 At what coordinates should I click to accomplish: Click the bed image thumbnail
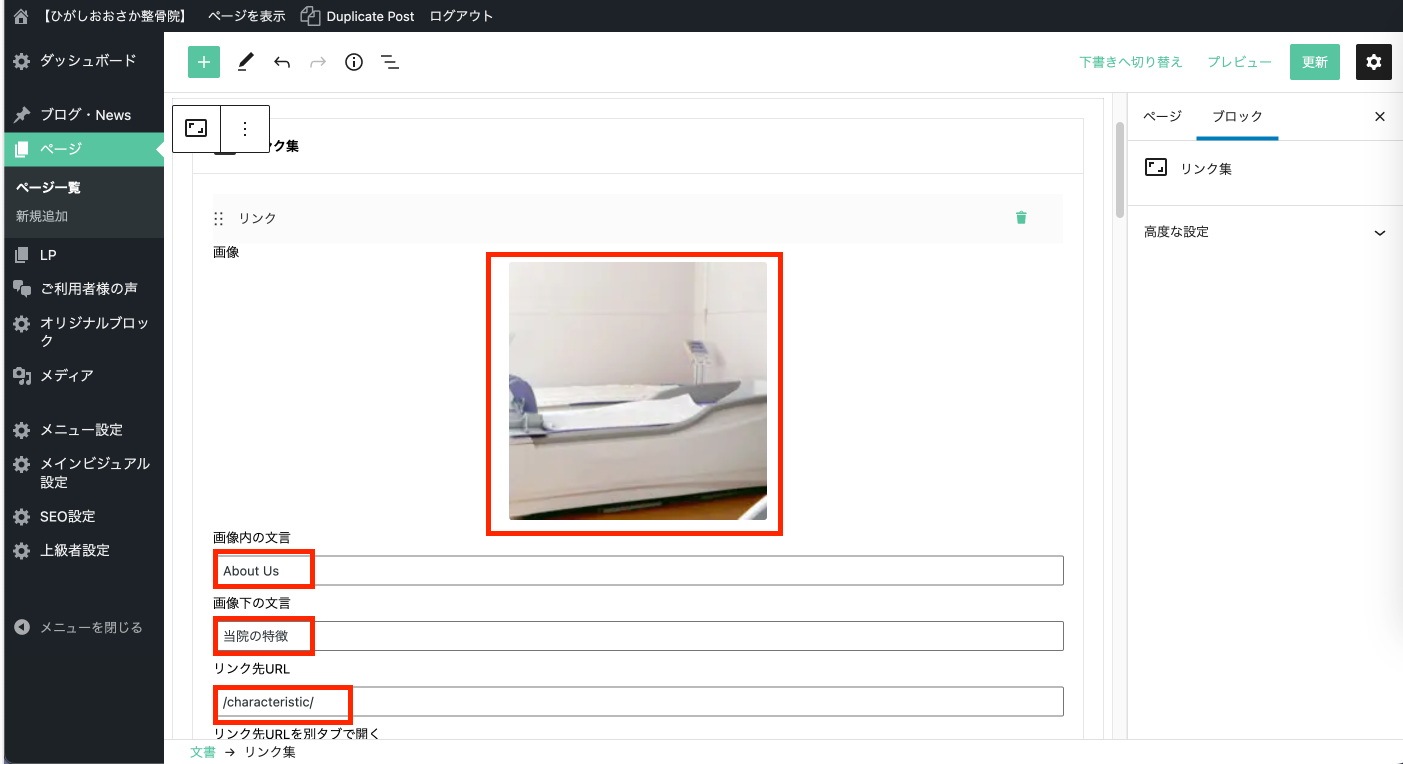[x=637, y=391]
